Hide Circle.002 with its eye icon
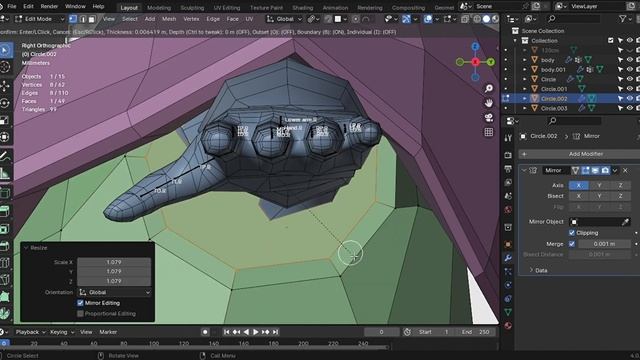640x360 pixels. point(630,98)
